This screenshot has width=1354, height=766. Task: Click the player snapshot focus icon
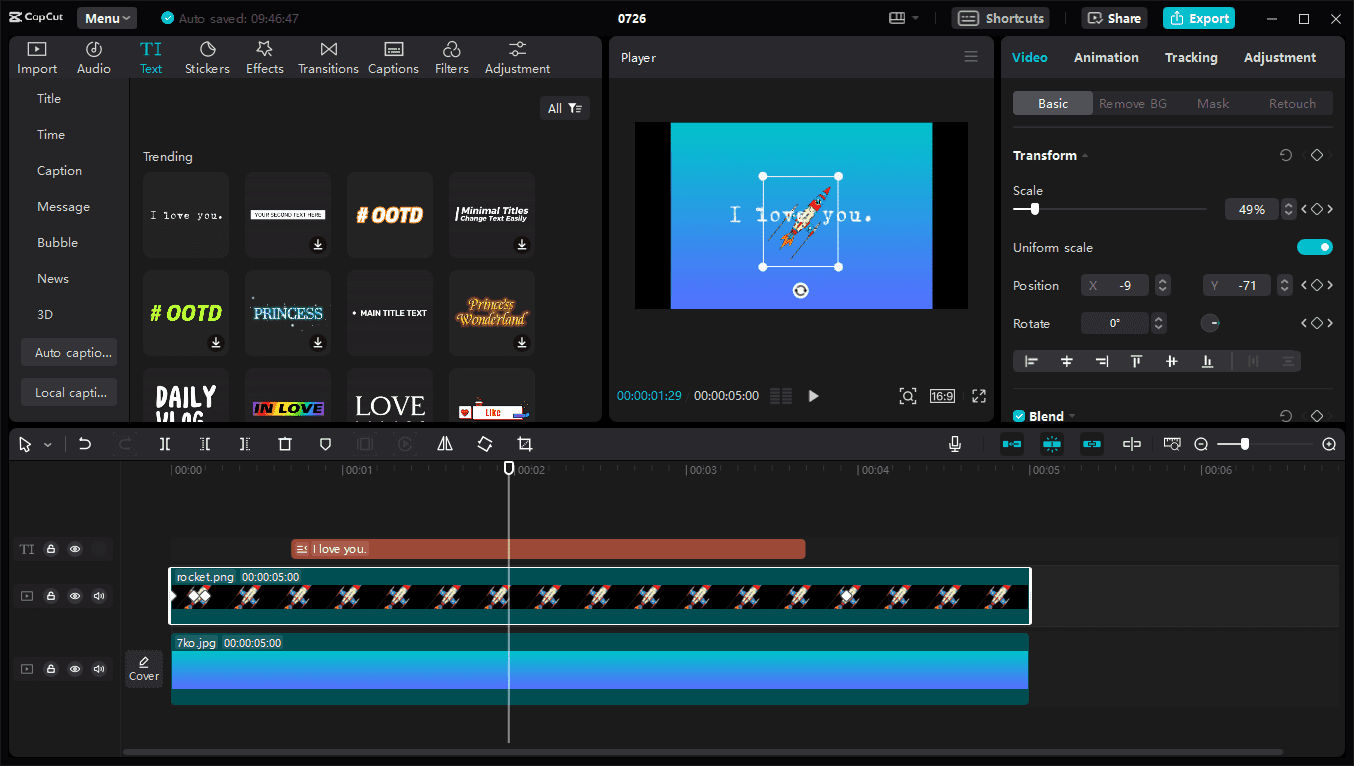coord(907,396)
